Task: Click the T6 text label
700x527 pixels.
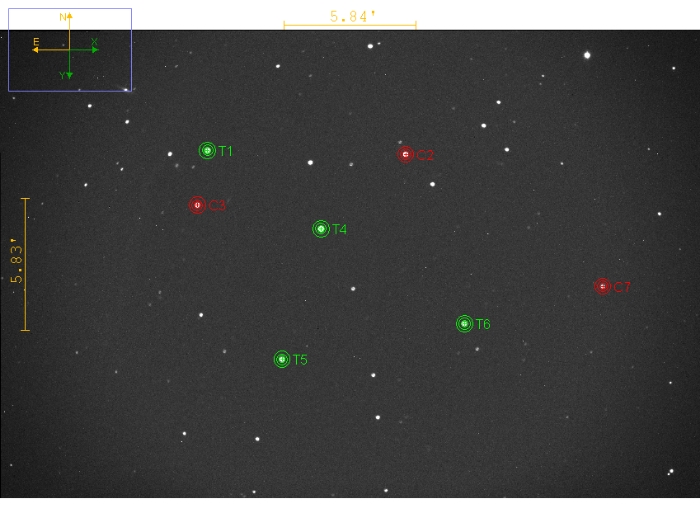Action: point(483,325)
